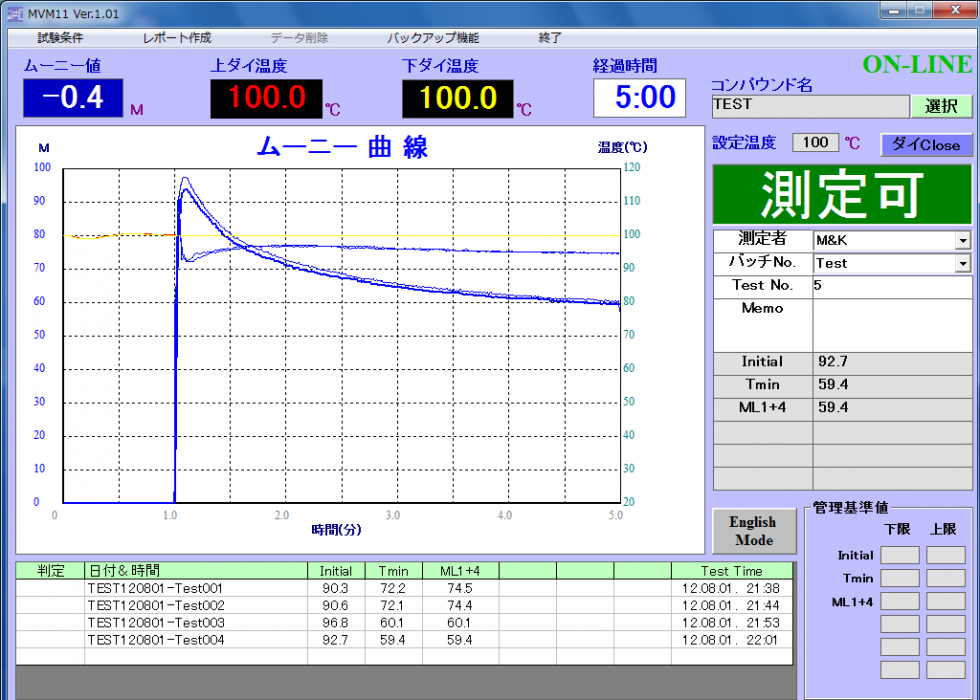Open the 試験条件 menu
980x700 pixels.
[x=60, y=38]
